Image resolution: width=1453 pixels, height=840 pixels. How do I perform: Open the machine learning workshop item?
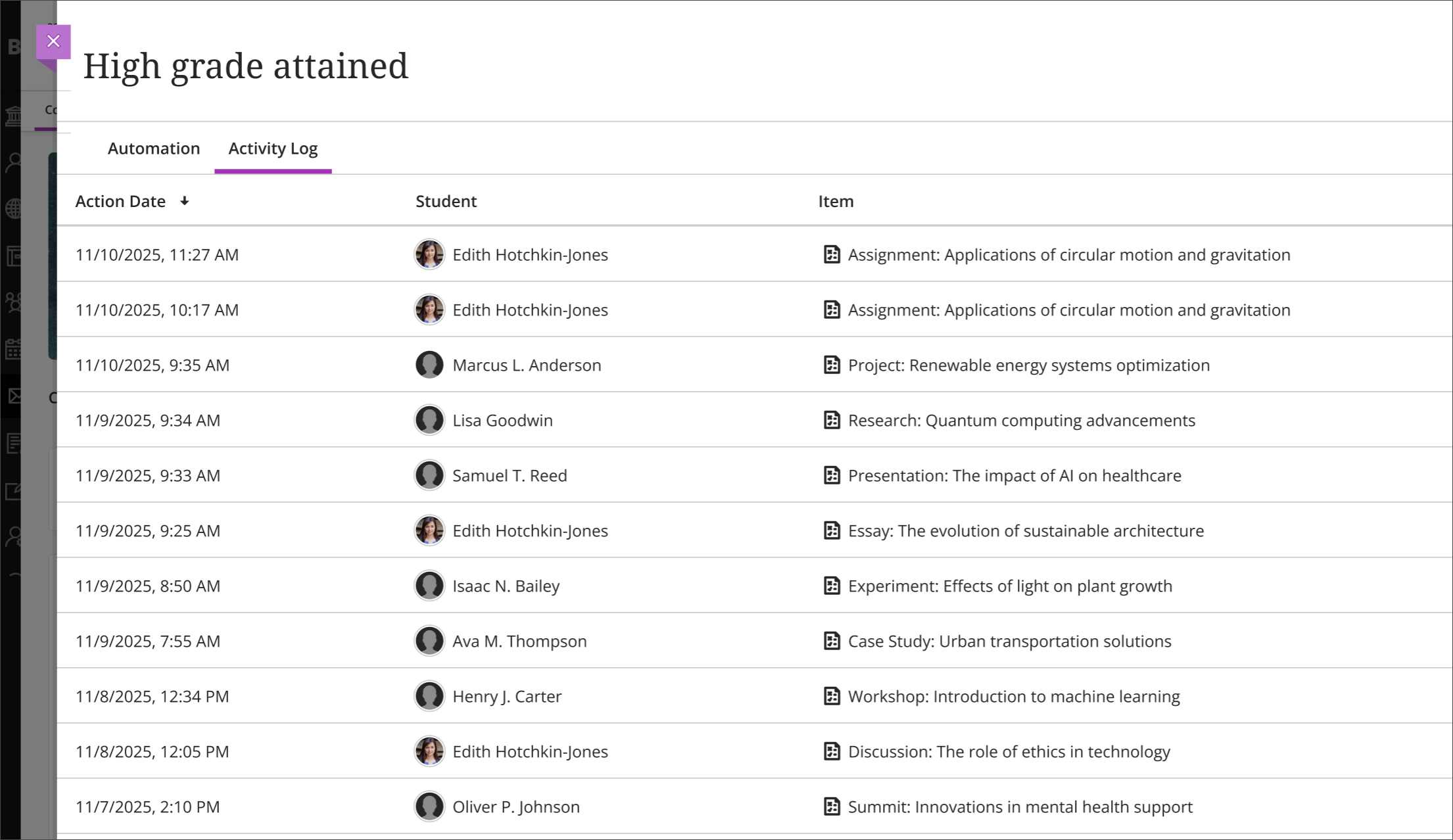pos(1013,696)
